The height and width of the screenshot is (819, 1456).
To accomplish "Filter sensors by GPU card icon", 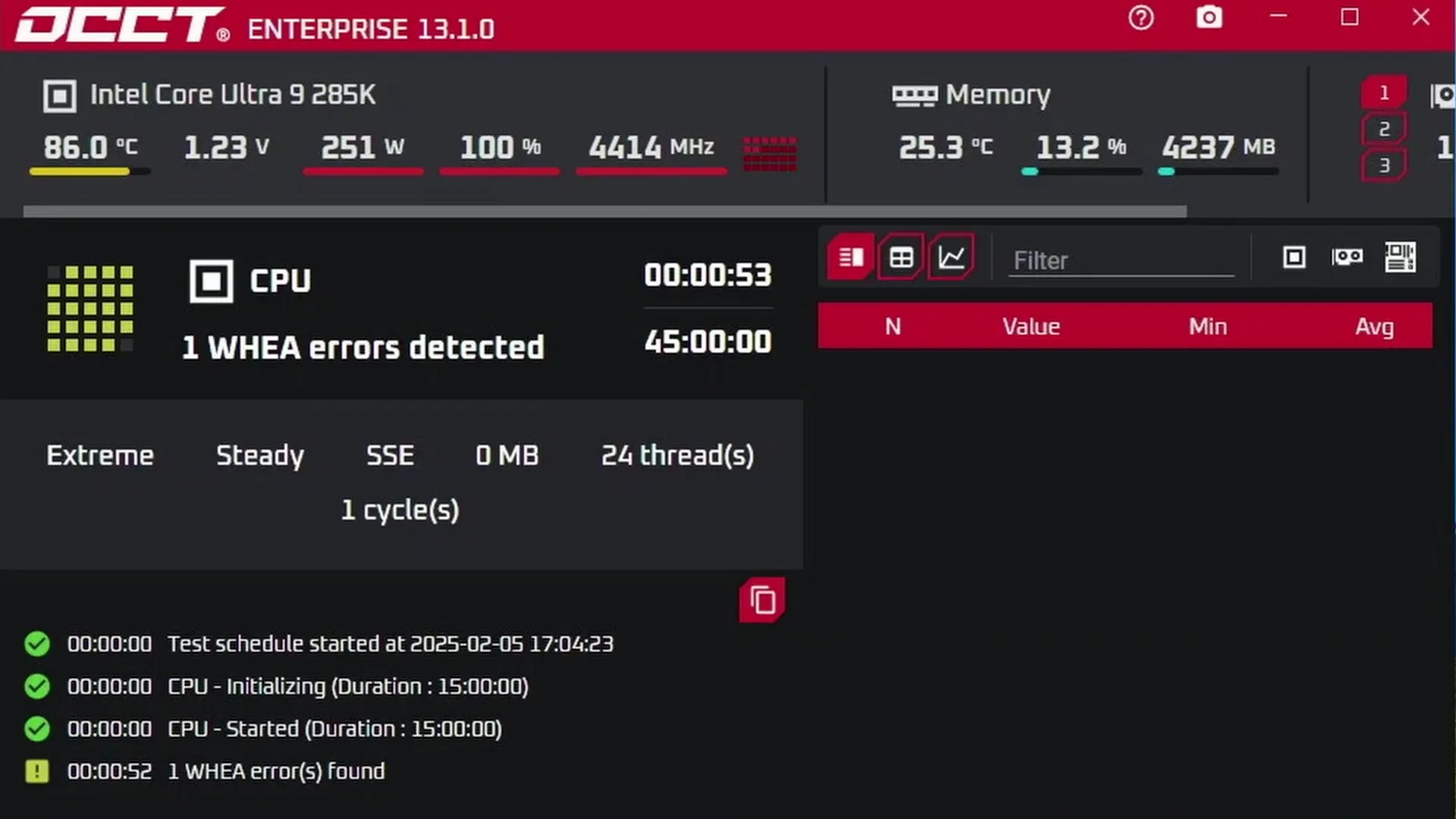I will 1347,258.
